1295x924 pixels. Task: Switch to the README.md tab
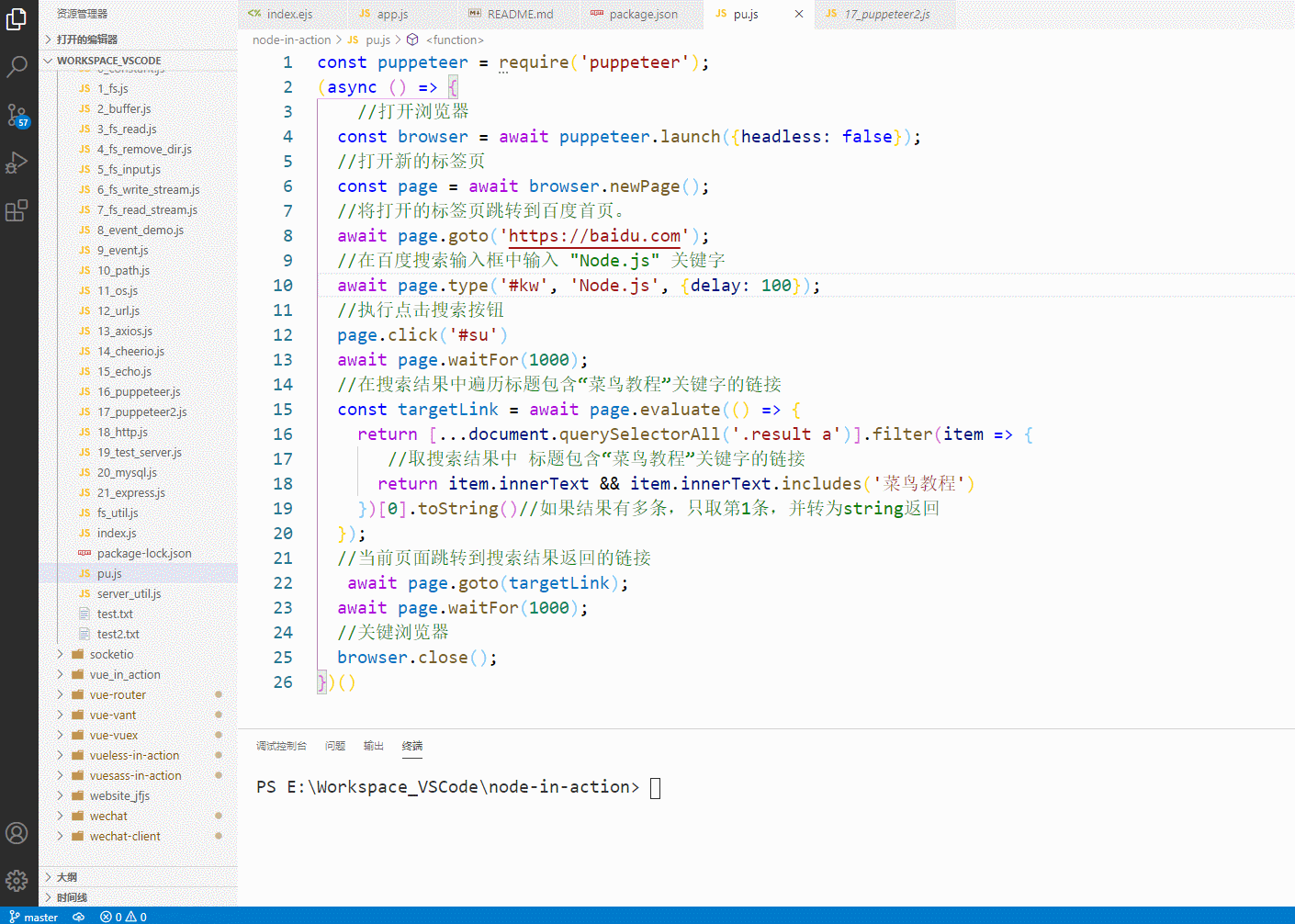coord(520,14)
